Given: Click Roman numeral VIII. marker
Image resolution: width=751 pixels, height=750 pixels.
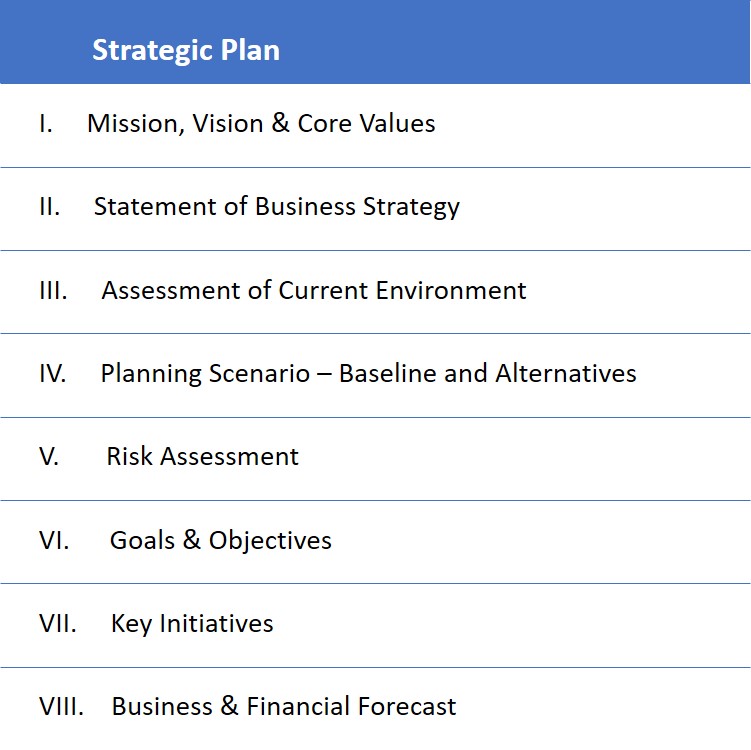Looking at the screenshot, I should [61, 706].
